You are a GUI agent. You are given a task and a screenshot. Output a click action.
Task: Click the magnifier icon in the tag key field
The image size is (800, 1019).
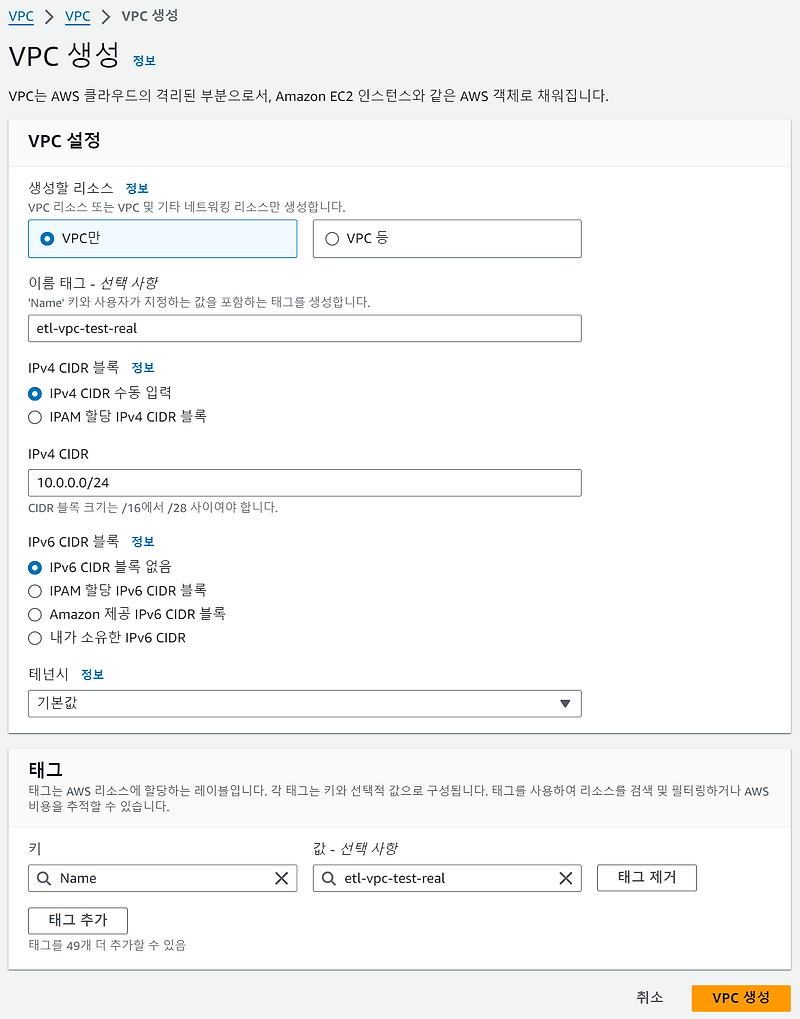pyautogui.click(x=44, y=878)
